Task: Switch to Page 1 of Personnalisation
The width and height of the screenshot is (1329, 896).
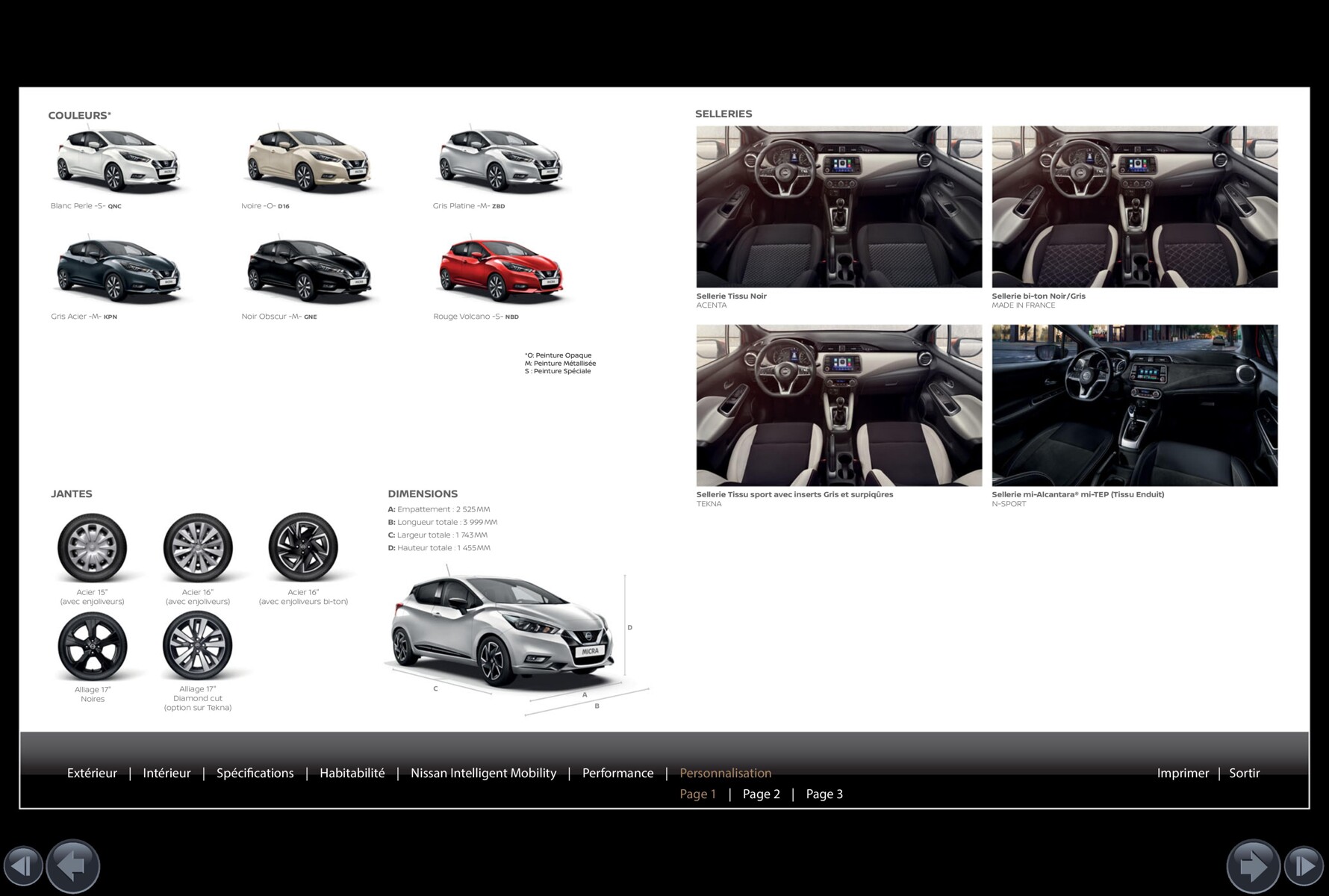Action: [x=697, y=794]
